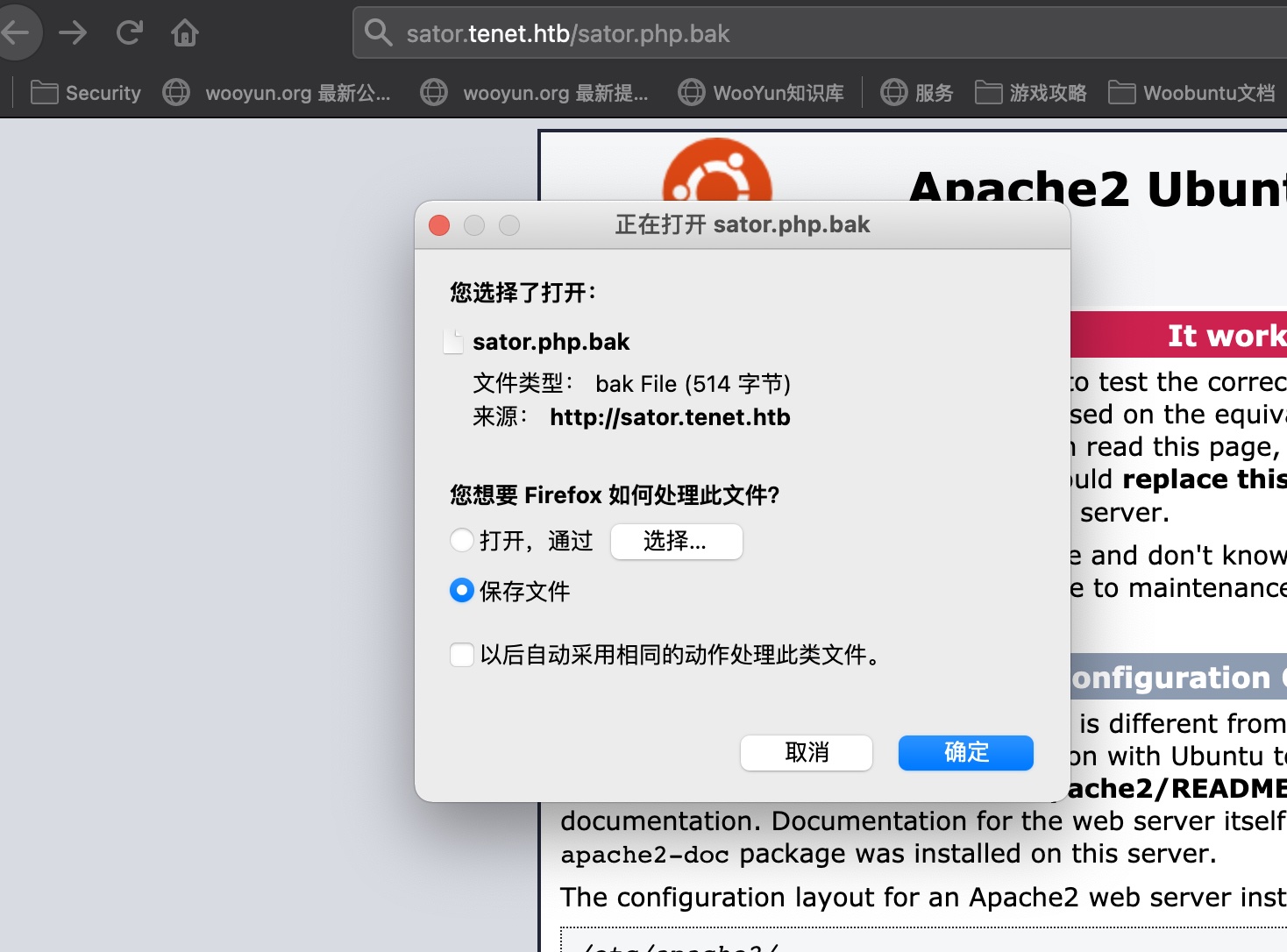Image resolution: width=1287 pixels, height=952 pixels.
Task: Reload the current page
Action: click(130, 32)
